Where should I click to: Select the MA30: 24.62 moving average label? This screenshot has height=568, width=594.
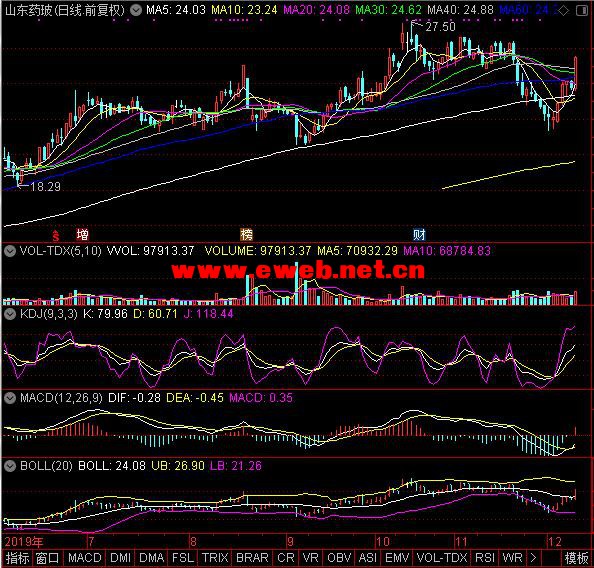click(388, 10)
